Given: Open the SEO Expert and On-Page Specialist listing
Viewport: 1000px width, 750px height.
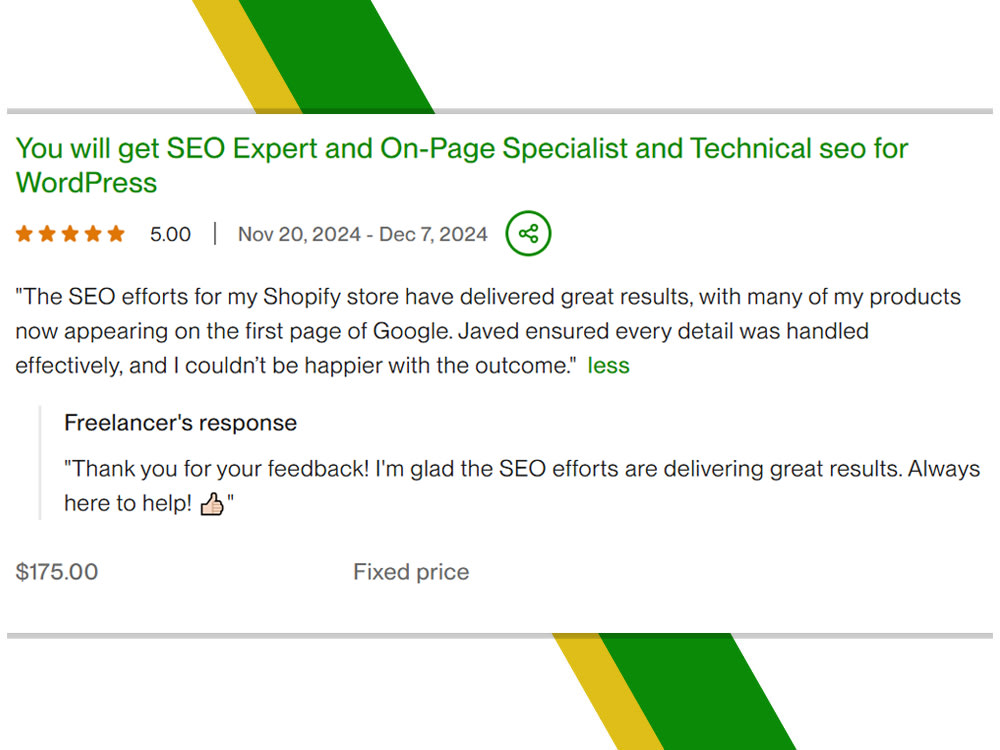Looking at the screenshot, I should click(x=462, y=148).
